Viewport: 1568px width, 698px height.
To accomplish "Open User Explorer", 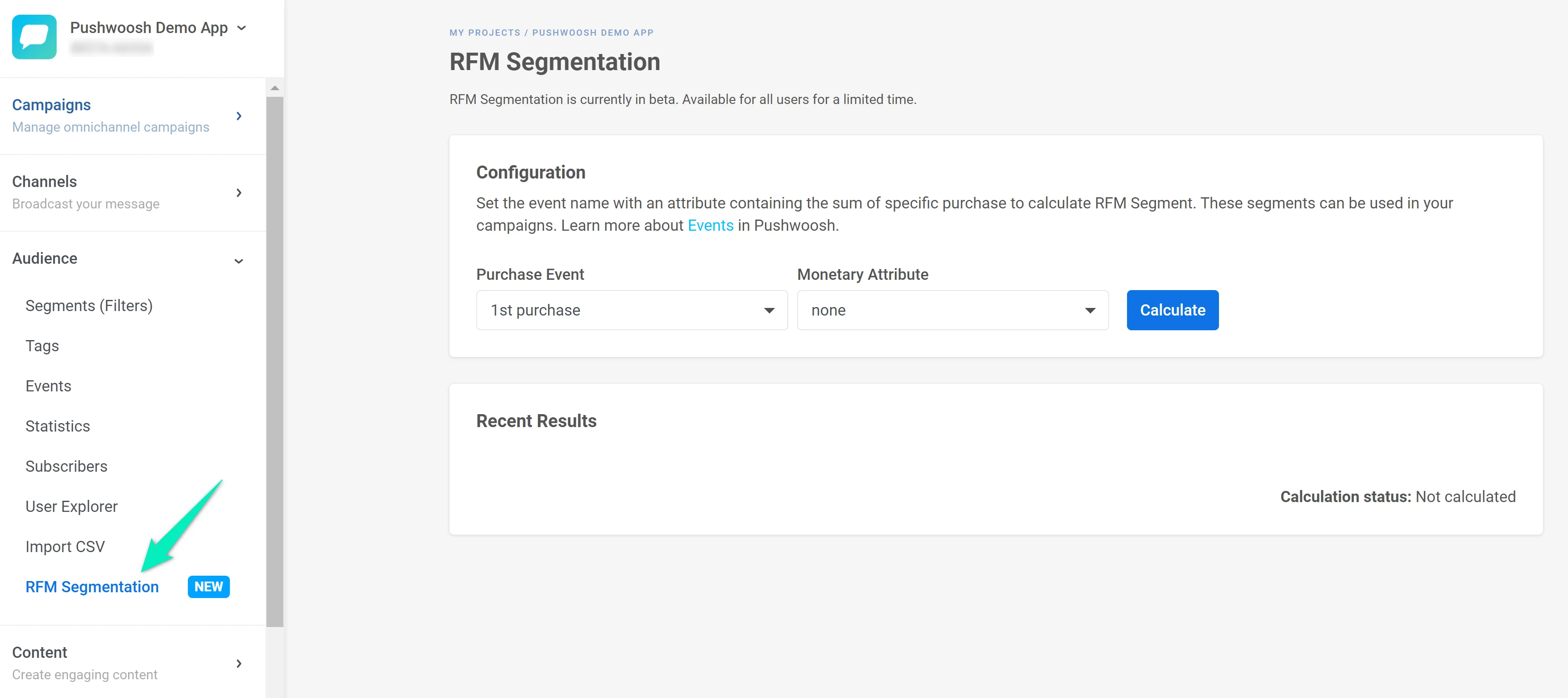I will (x=71, y=506).
